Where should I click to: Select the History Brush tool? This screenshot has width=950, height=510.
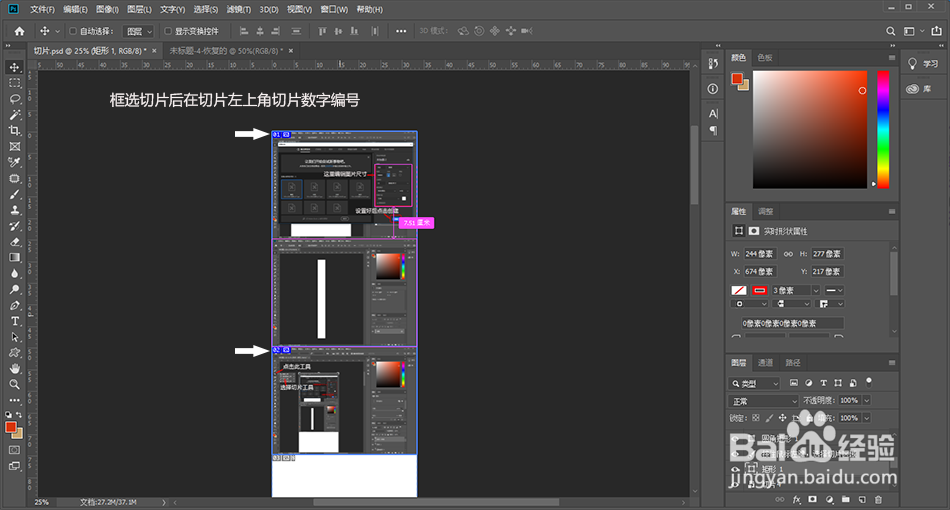(15, 226)
